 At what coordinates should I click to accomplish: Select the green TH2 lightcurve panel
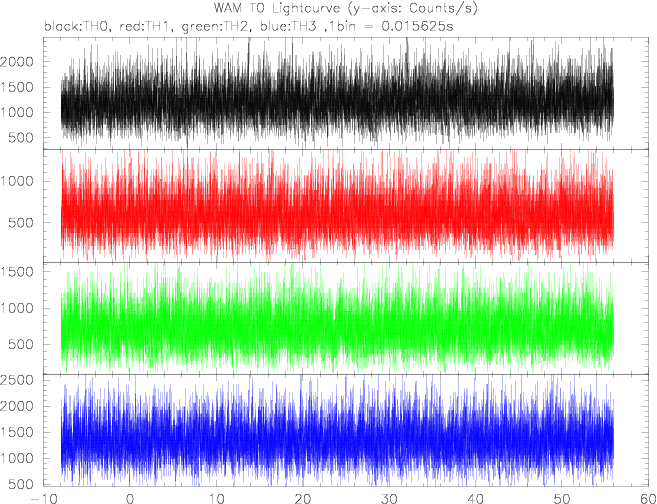(x=346, y=318)
